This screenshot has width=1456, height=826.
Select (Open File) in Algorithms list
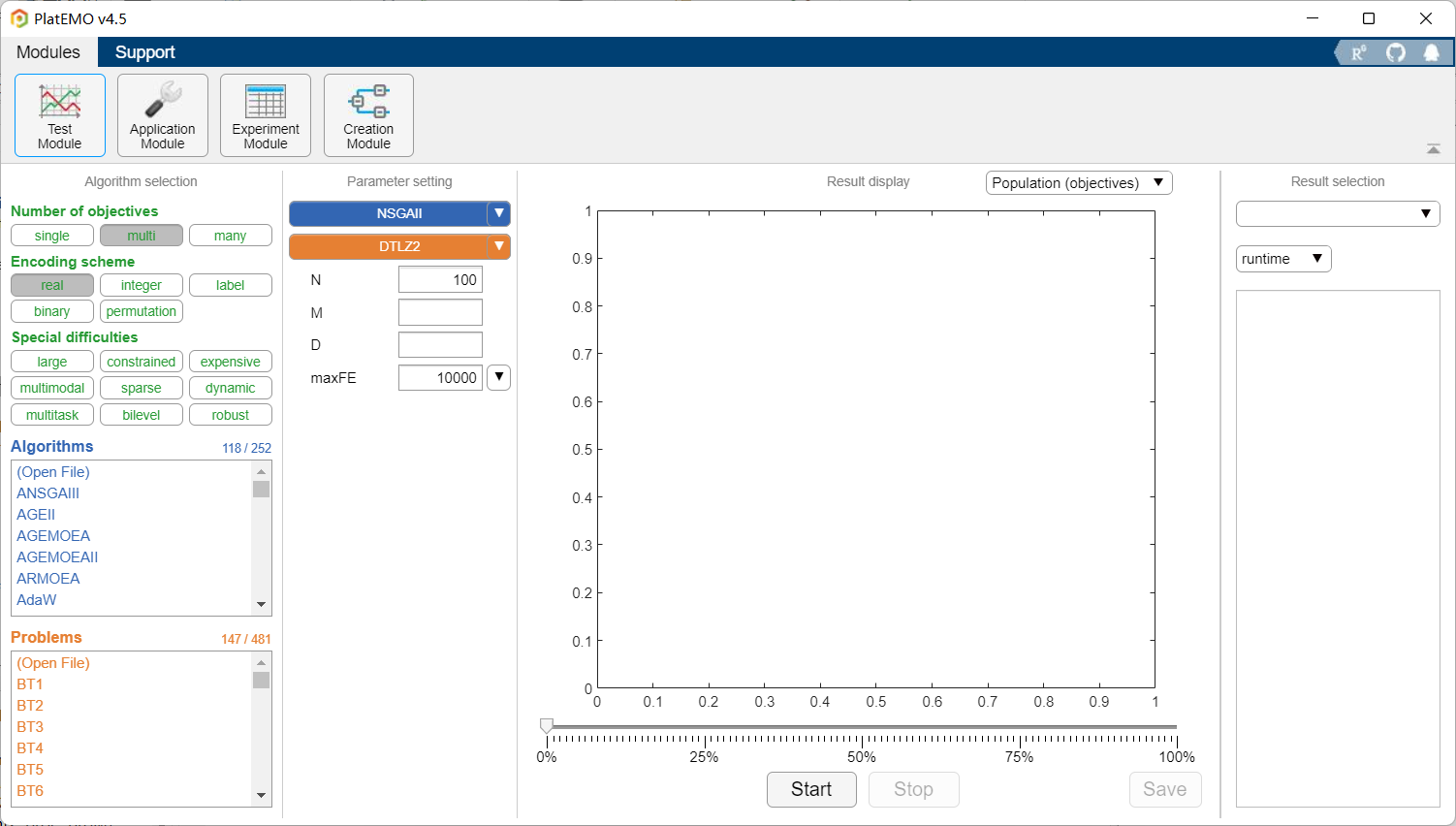(x=53, y=472)
